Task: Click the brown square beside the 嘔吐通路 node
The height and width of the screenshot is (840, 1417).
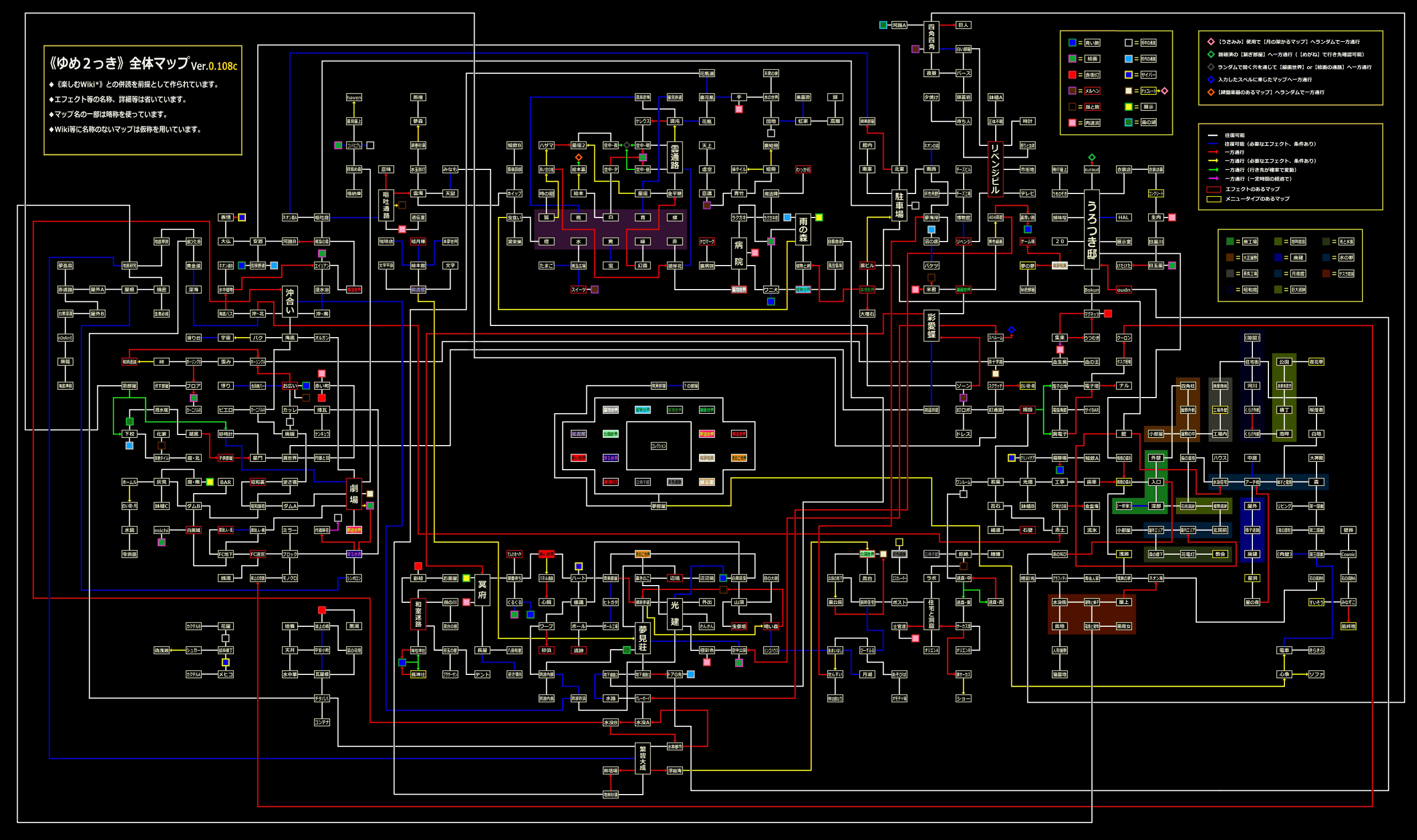Action: point(402,206)
